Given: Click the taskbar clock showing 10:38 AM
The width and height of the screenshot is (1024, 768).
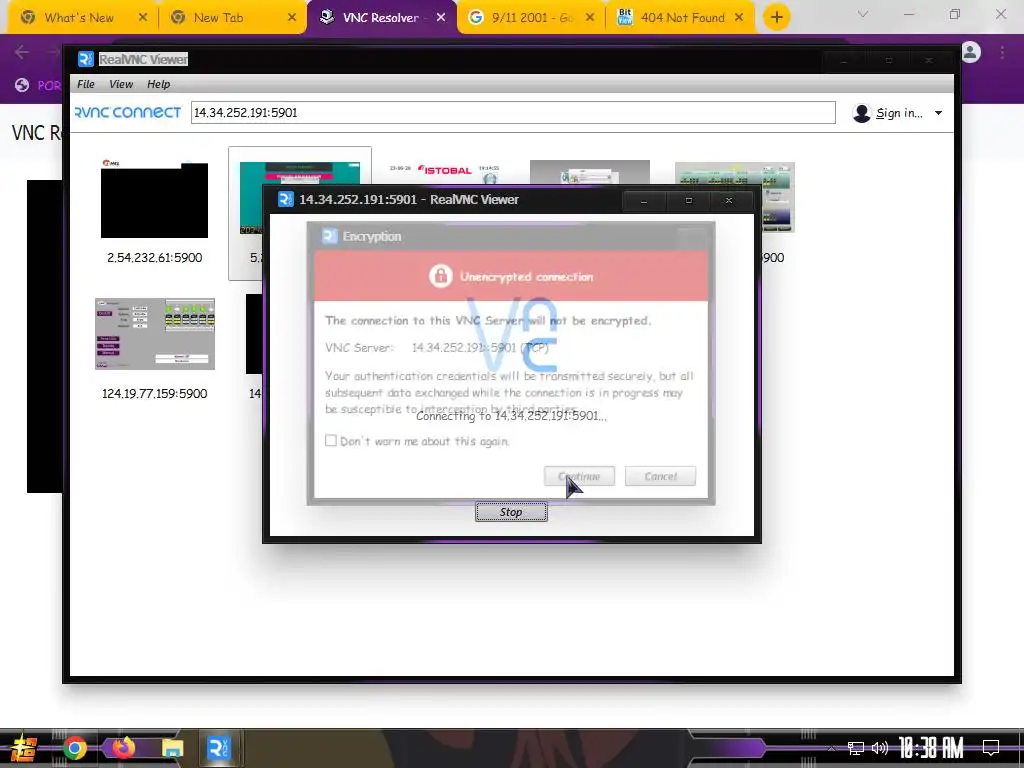Looking at the screenshot, I should 931,748.
